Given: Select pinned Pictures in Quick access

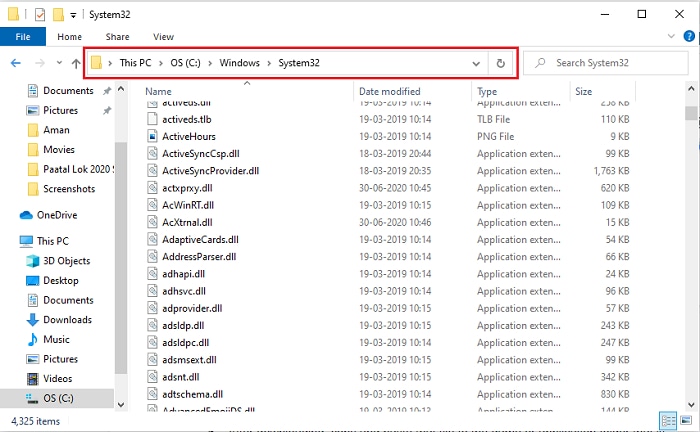Looking at the screenshot, I should (60, 110).
